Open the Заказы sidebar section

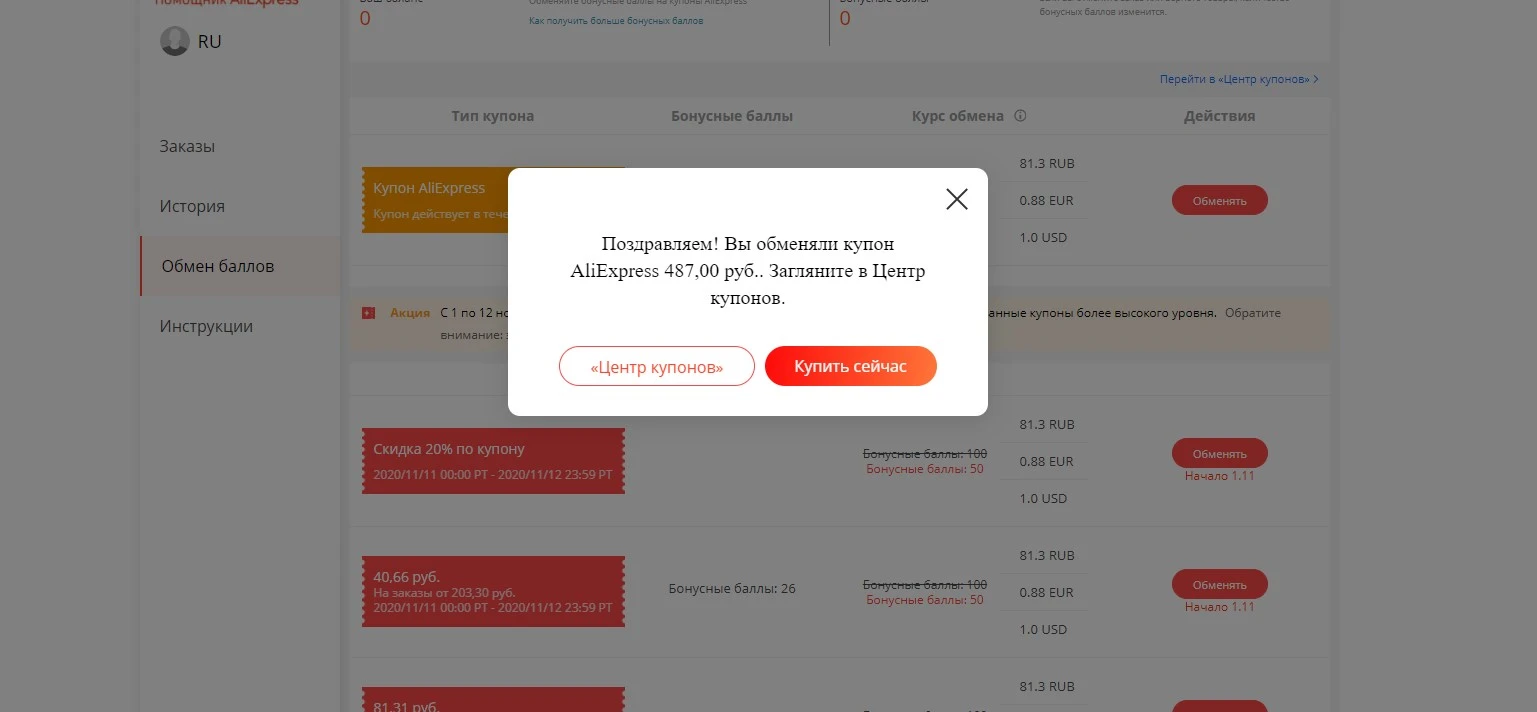[x=188, y=146]
